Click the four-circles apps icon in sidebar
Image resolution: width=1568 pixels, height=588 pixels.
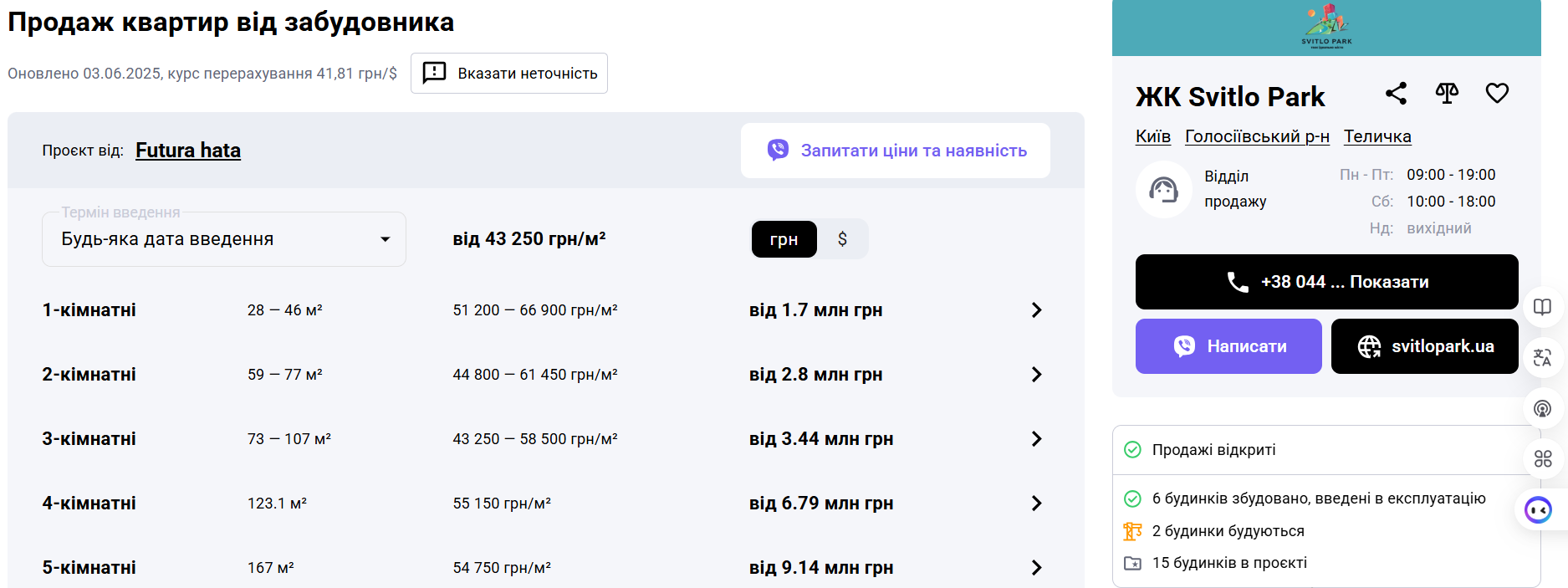[x=1542, y=458]
